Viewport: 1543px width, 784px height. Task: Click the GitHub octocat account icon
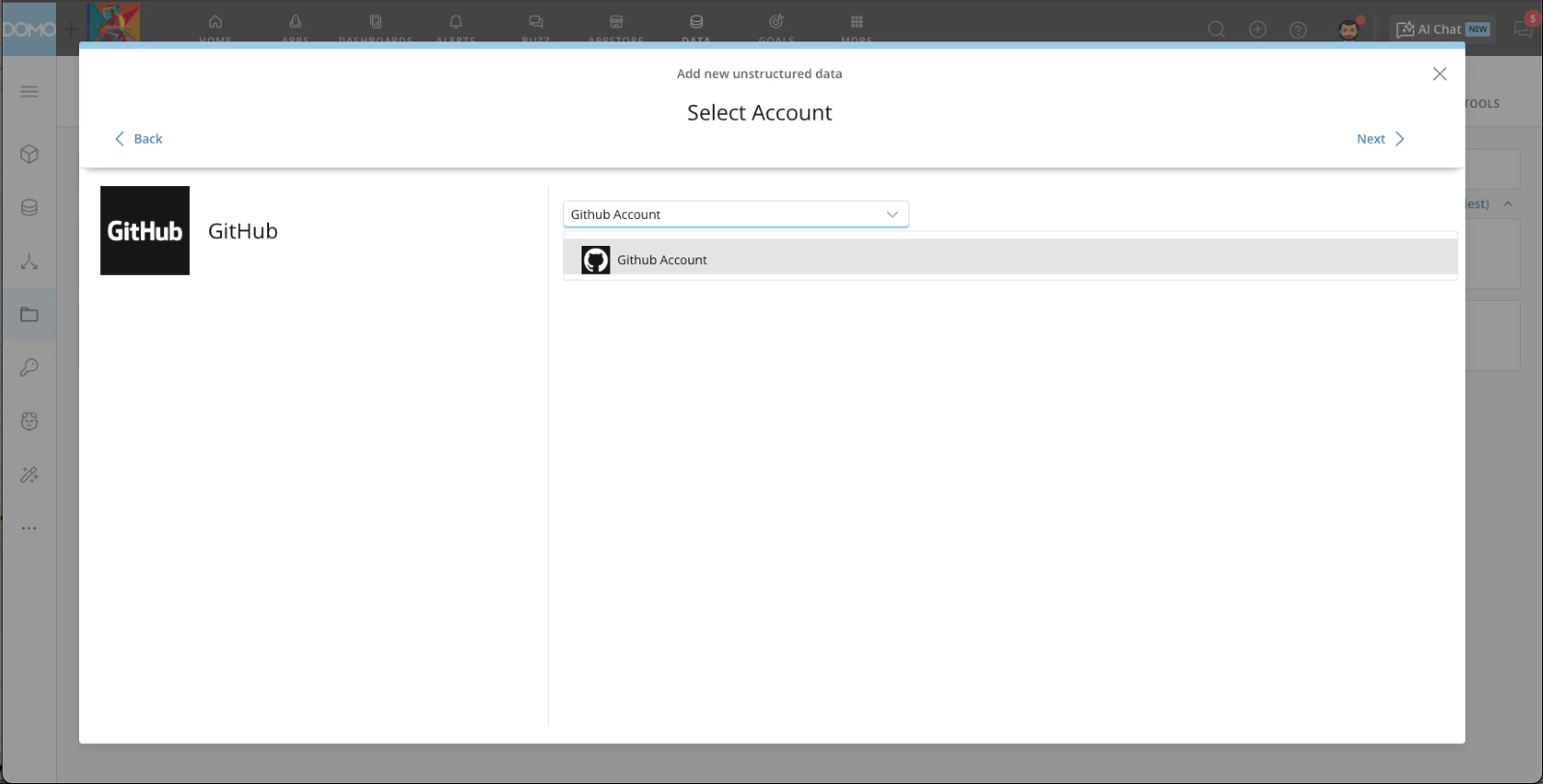tap(596, 259)
